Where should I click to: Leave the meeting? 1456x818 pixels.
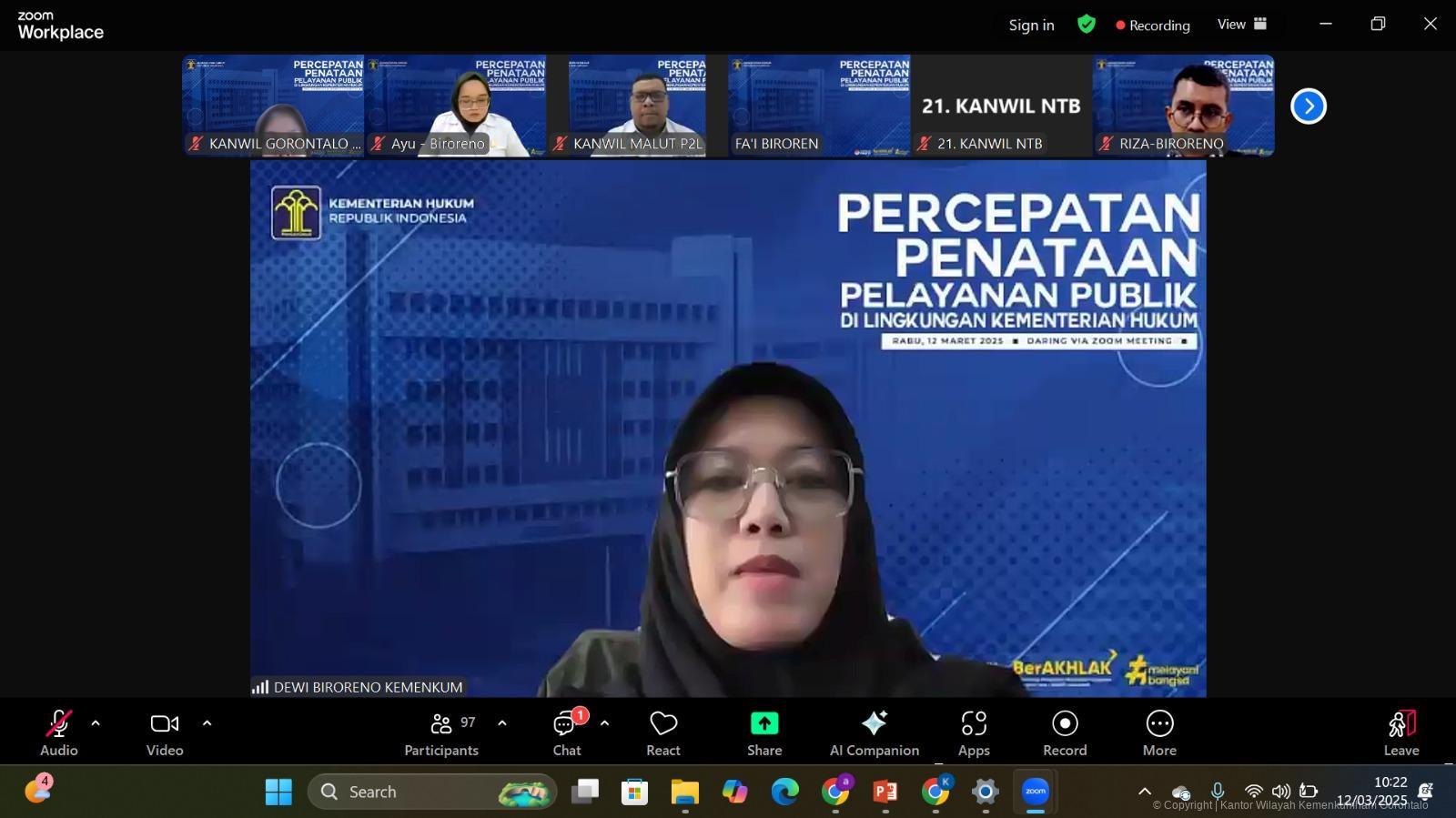[1401, 732]
